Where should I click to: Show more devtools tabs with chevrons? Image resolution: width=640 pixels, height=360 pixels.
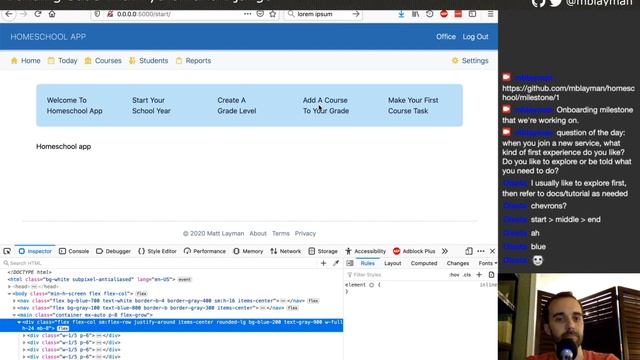[445, 251]
